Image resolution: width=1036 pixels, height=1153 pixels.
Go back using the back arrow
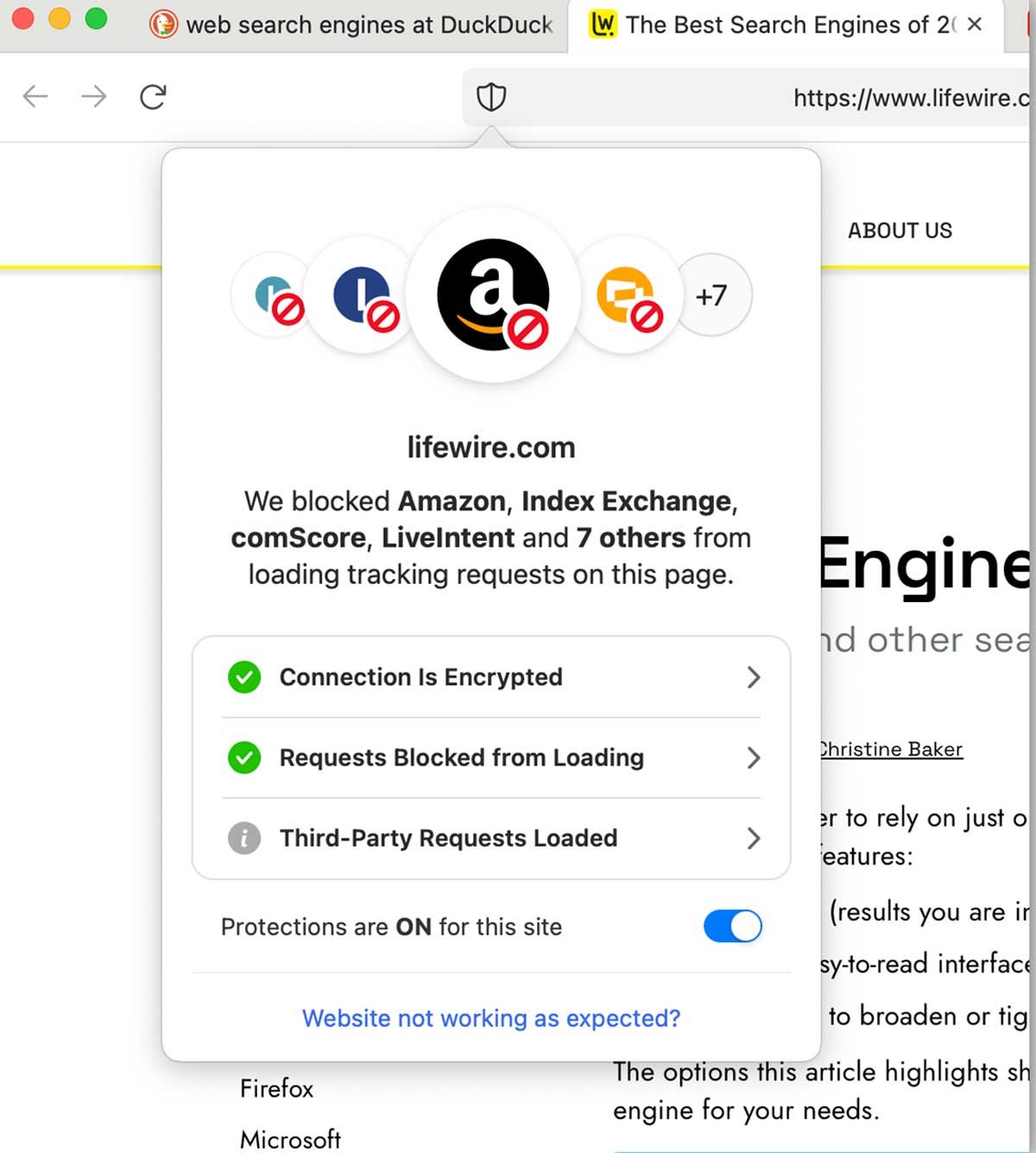pos(35,97)
